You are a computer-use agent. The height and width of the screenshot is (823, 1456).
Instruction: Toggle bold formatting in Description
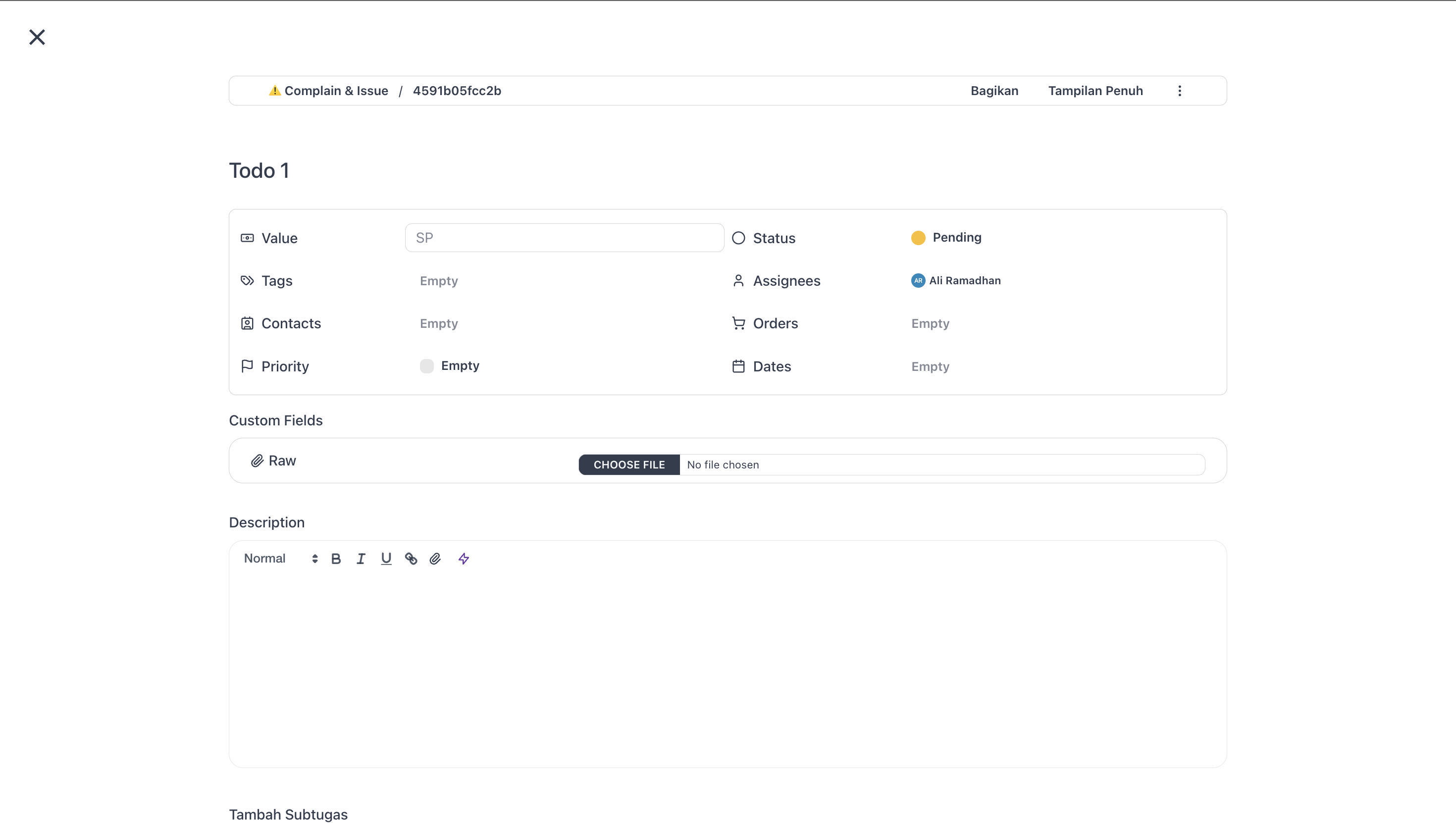click(x=336, y=559)
